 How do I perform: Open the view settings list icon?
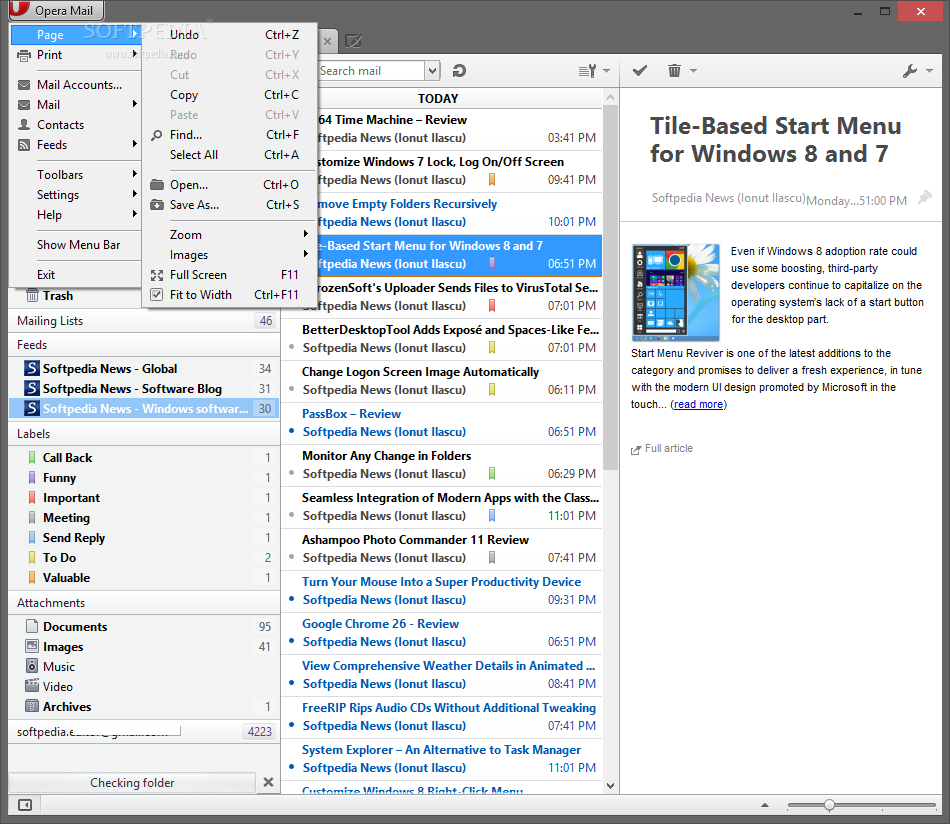(588, 71)
